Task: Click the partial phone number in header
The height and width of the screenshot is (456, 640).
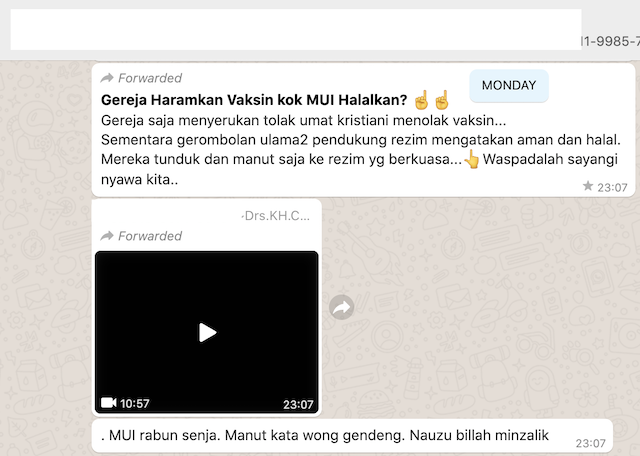Action: [x=611, y=41]
